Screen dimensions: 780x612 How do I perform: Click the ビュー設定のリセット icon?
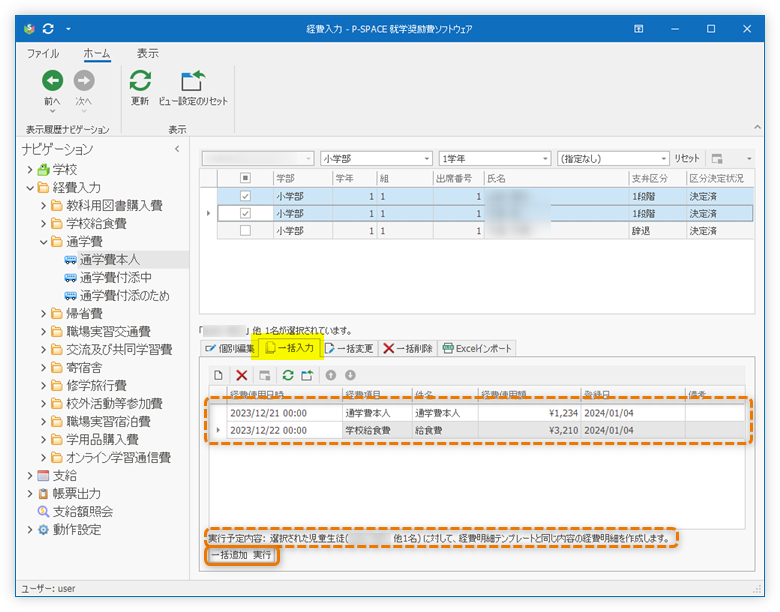pos(193,81)
